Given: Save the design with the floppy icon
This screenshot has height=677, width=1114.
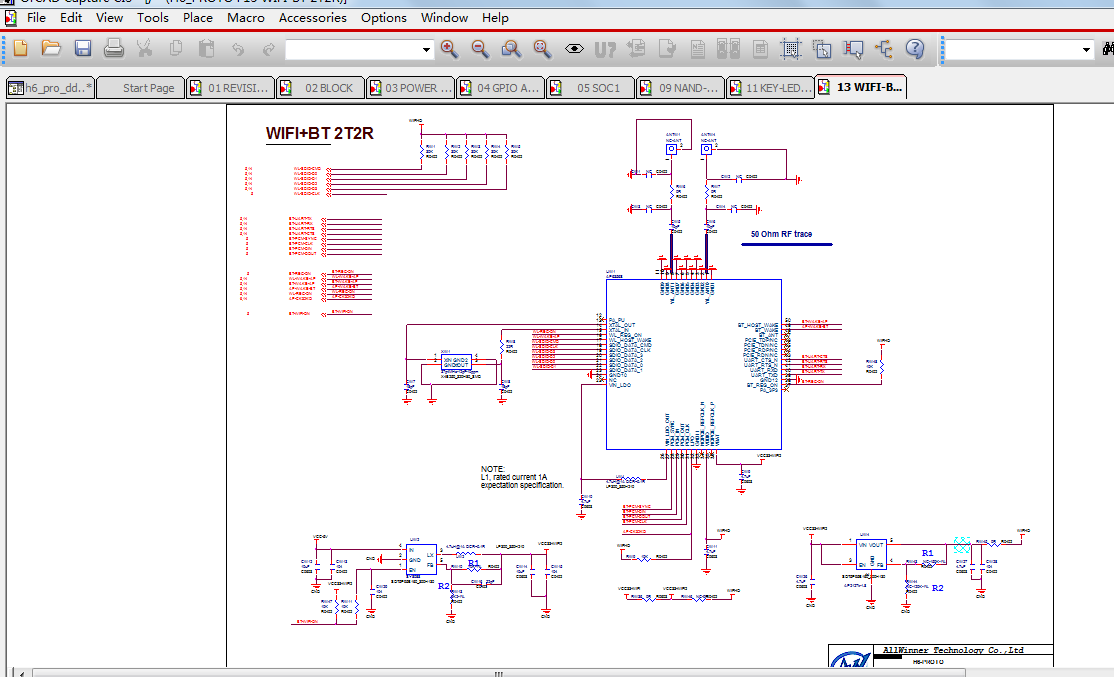Looking at the screenshot, I should pos(83,48).
